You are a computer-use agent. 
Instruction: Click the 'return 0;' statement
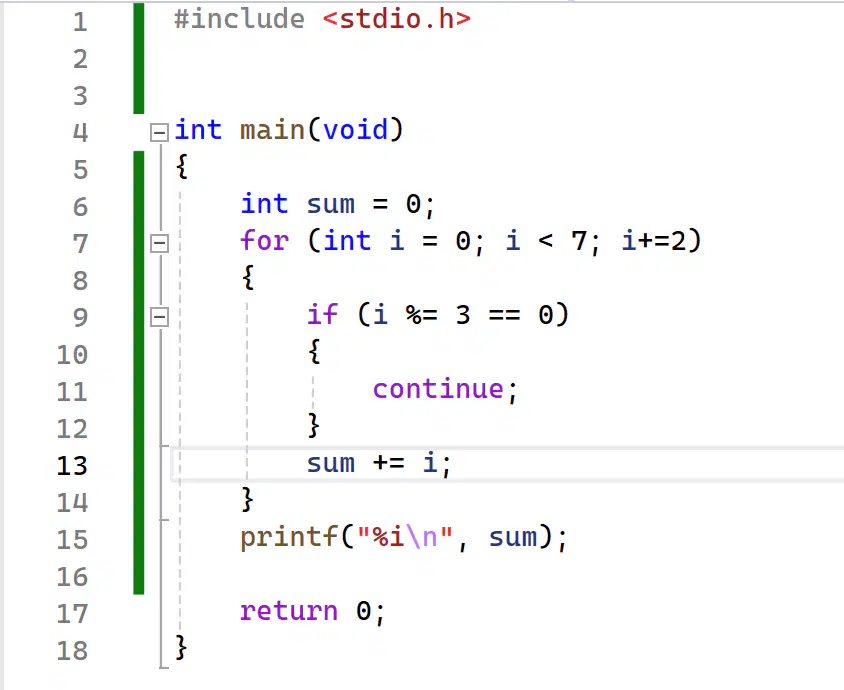[x=313, y=611]
